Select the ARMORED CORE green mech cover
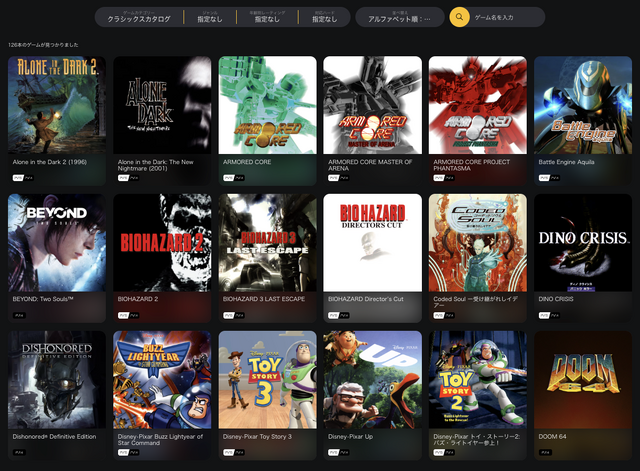The width and height of the screenshot is (640, 471). click(x=265, y=105)
